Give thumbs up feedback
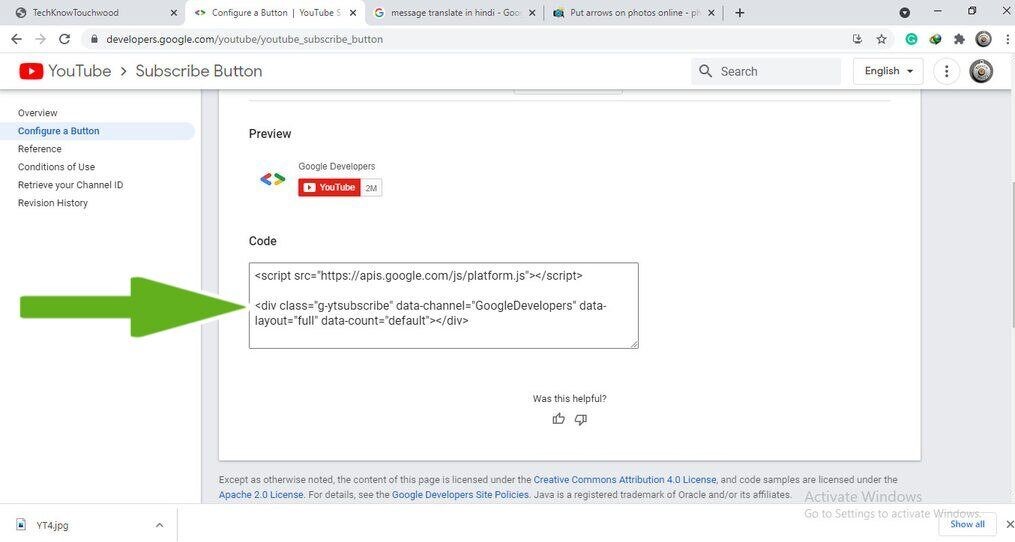 click(559, 419)
